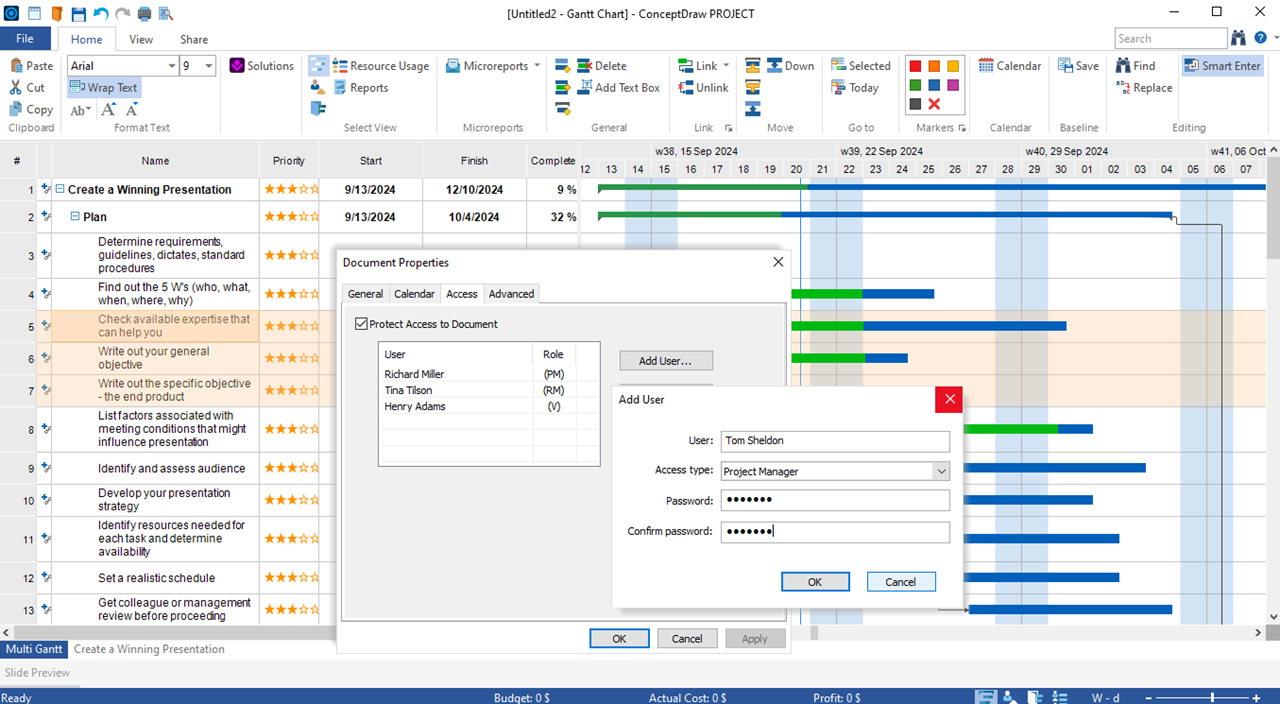
Task: Collapse the Plan task group
Action: click(75, 217)
